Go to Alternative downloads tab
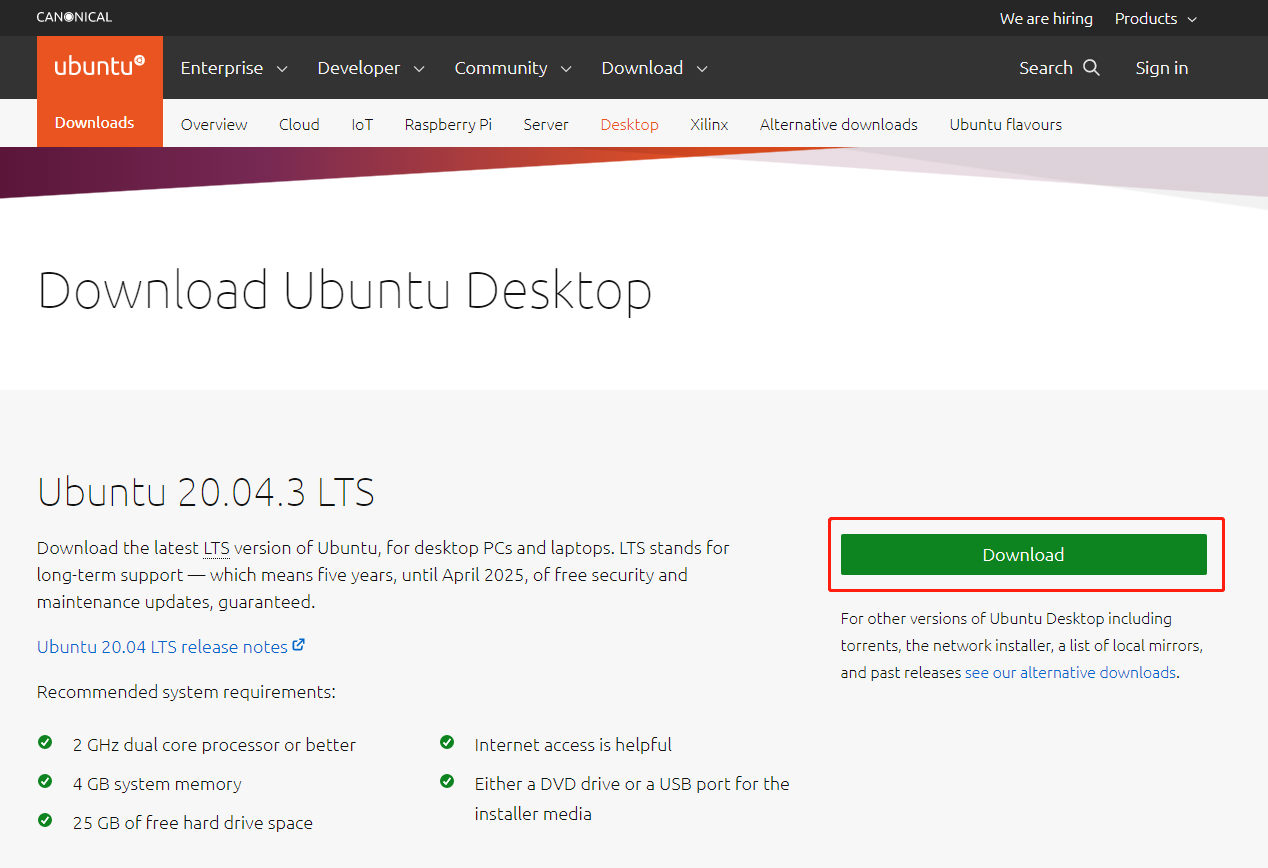 (839, 124)
